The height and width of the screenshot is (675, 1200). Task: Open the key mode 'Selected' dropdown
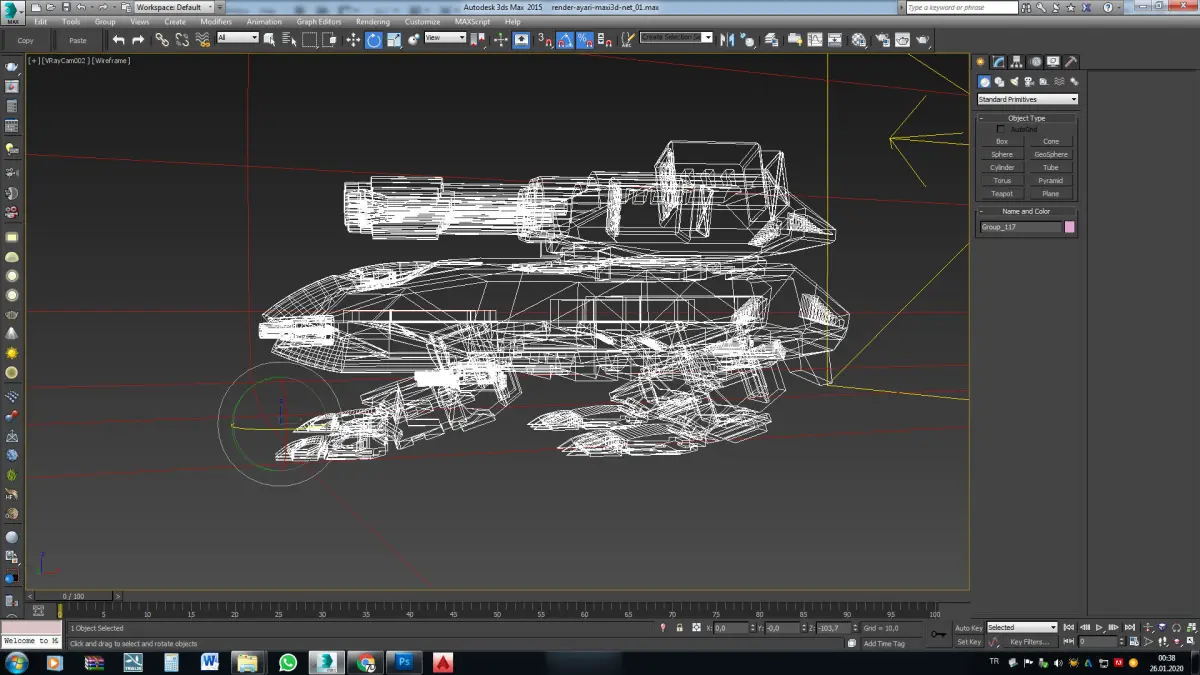click(1022, 628)
